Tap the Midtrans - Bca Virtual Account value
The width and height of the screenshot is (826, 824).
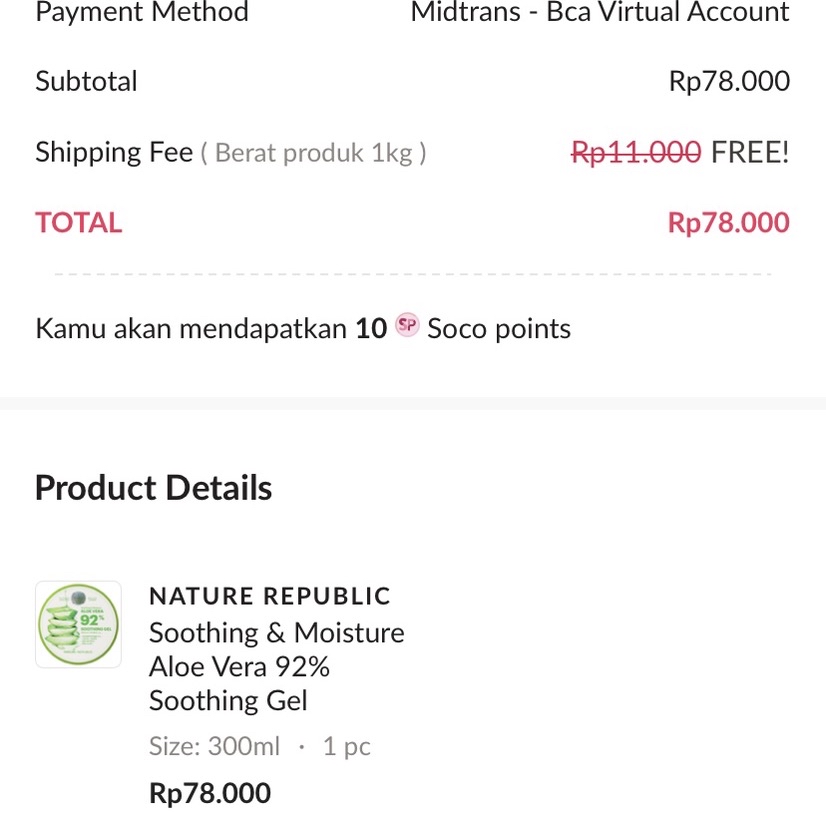pyautogui.click(x=599, y=13)
